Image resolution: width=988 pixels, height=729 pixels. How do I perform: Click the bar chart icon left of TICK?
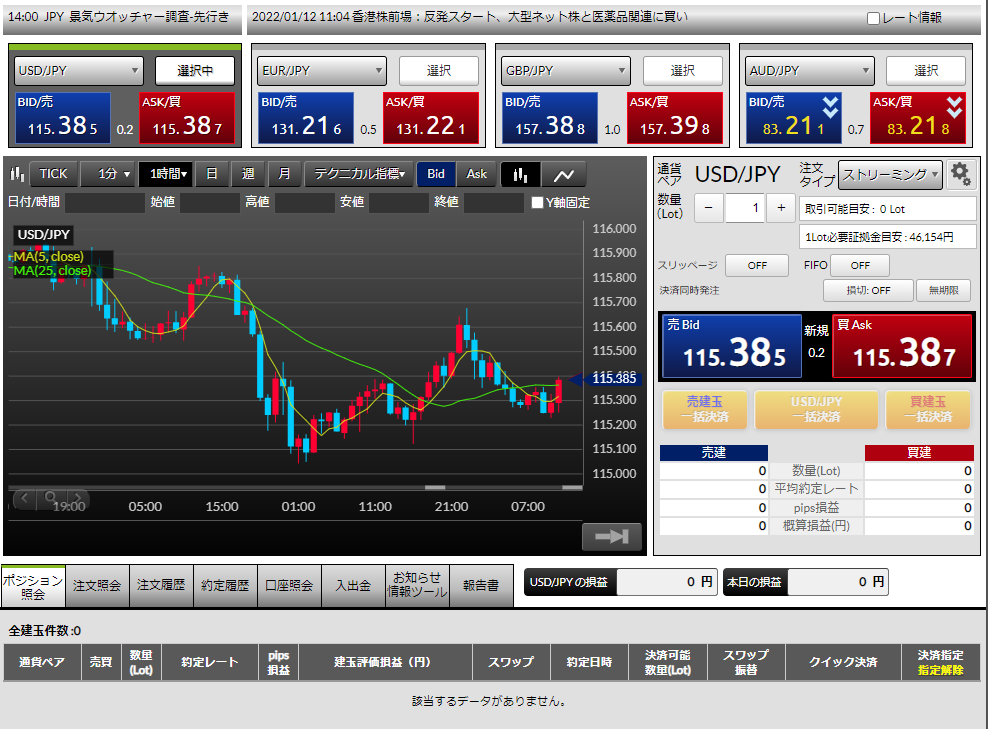(x=17, y=173)
